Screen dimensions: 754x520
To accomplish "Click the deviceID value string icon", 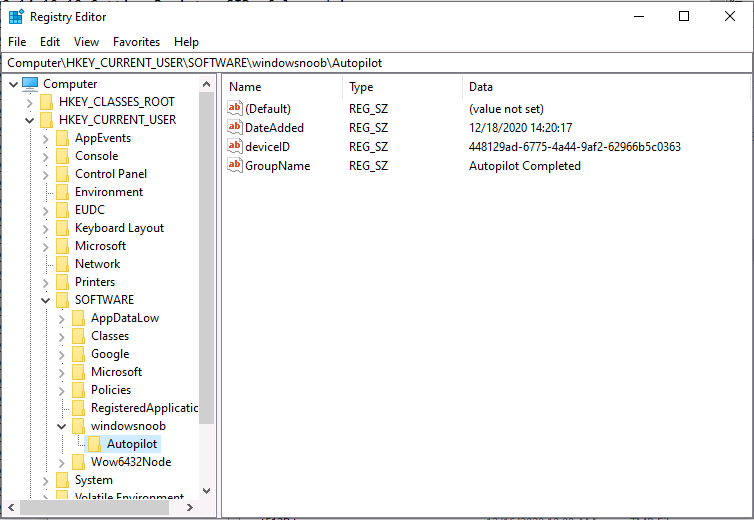I will click(x=235, y=146).
